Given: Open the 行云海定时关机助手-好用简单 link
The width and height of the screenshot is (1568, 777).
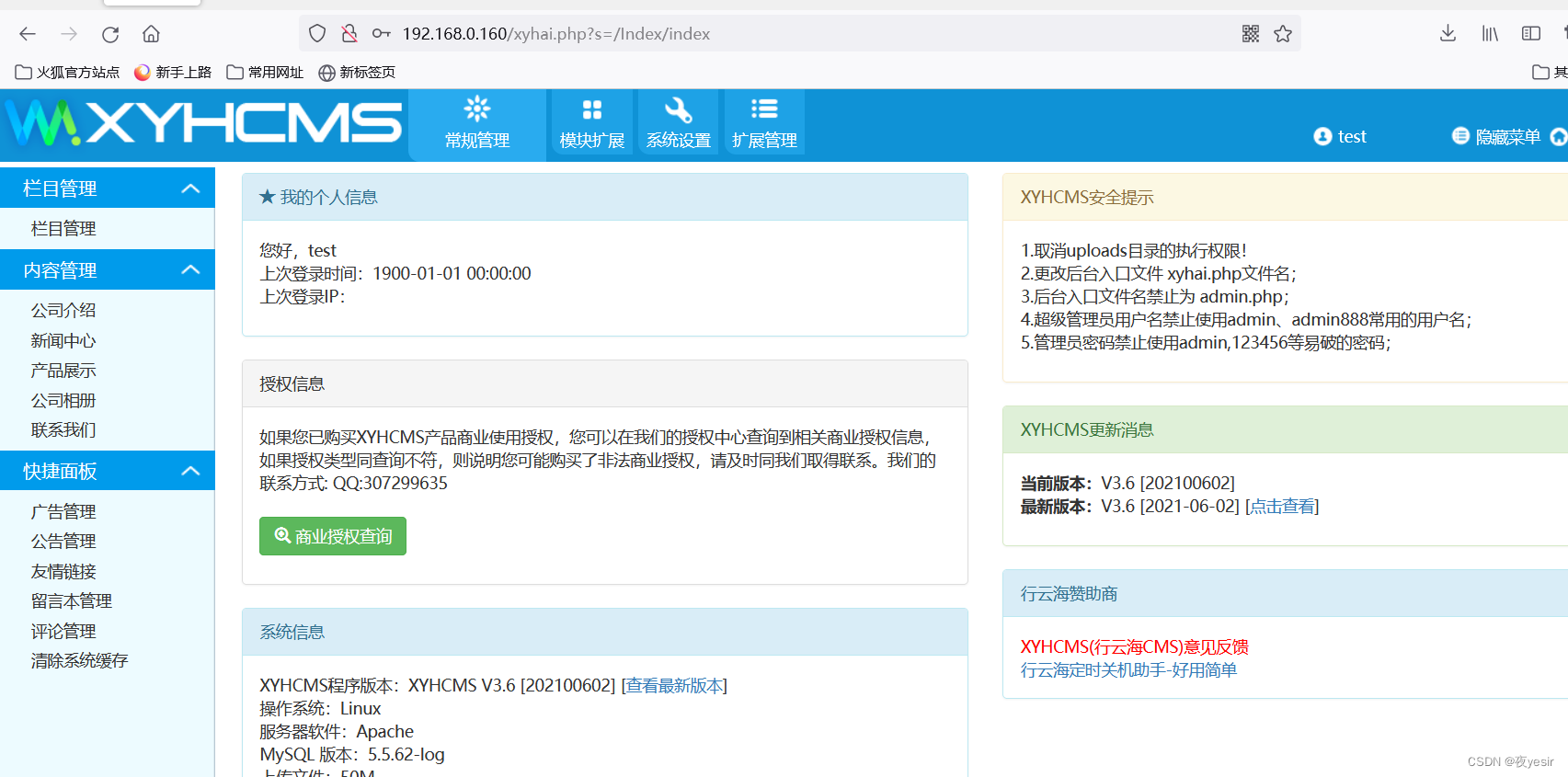Looking at the screenshot, I should coord(1129,670).
